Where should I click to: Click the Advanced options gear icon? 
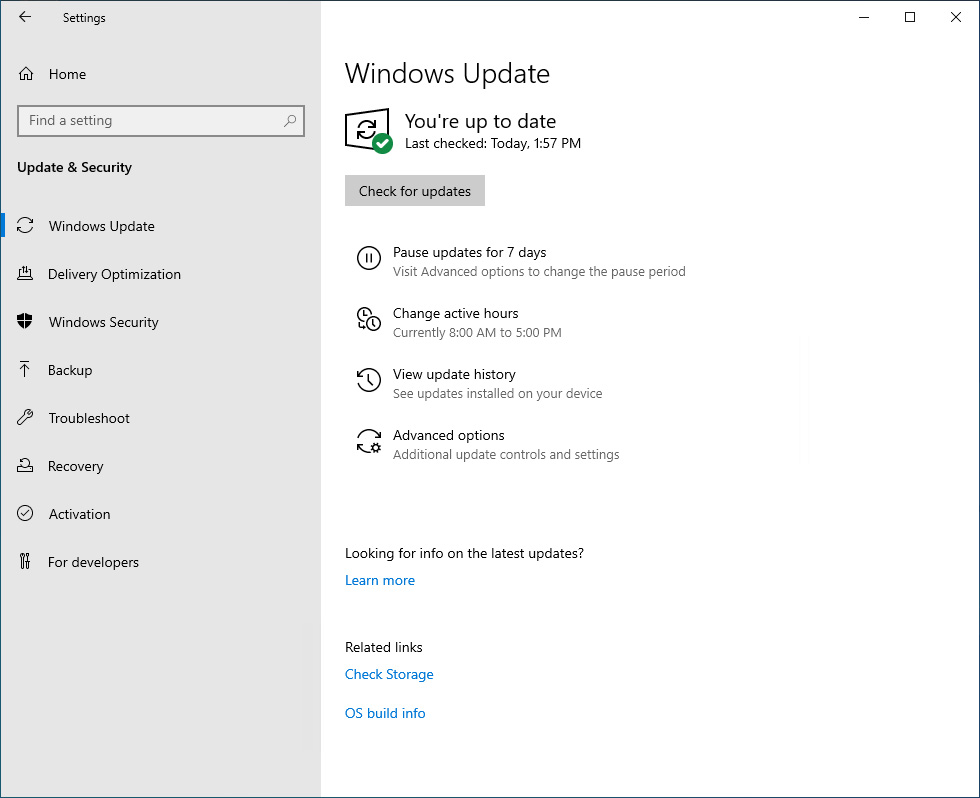click(368, 442)
